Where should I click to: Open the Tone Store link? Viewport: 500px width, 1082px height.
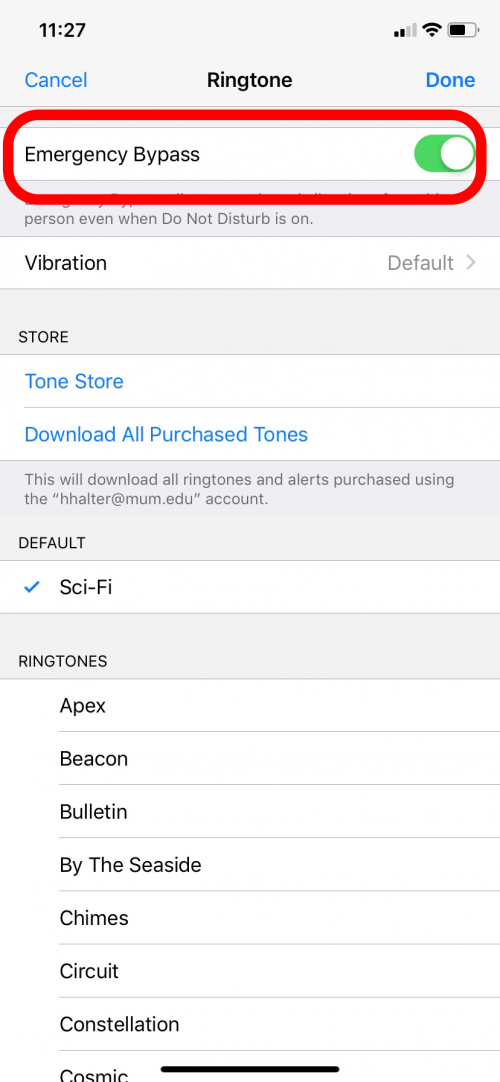pos(74,382)
